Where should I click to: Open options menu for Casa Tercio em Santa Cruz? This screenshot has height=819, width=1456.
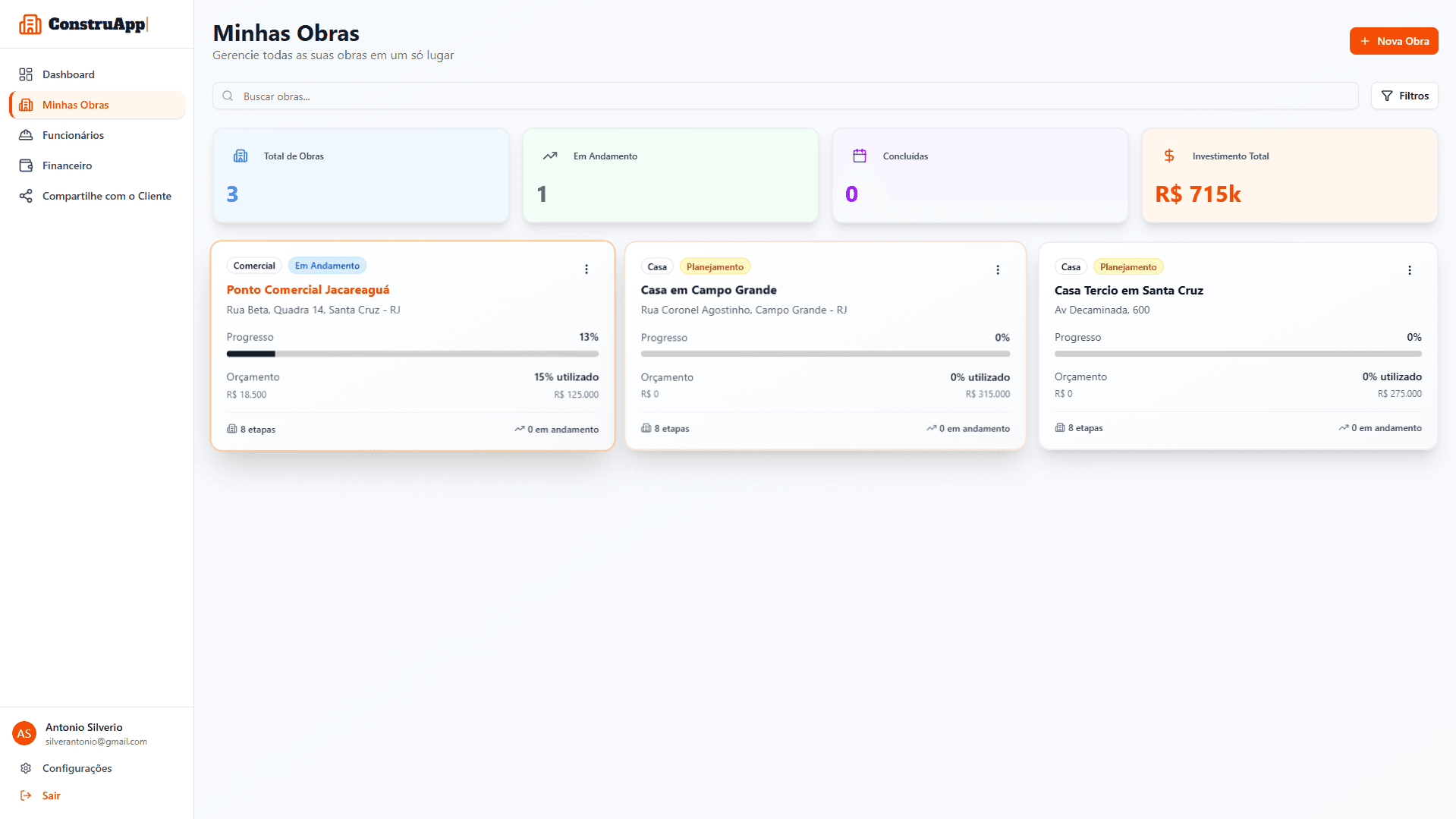tap(1409, 269)
